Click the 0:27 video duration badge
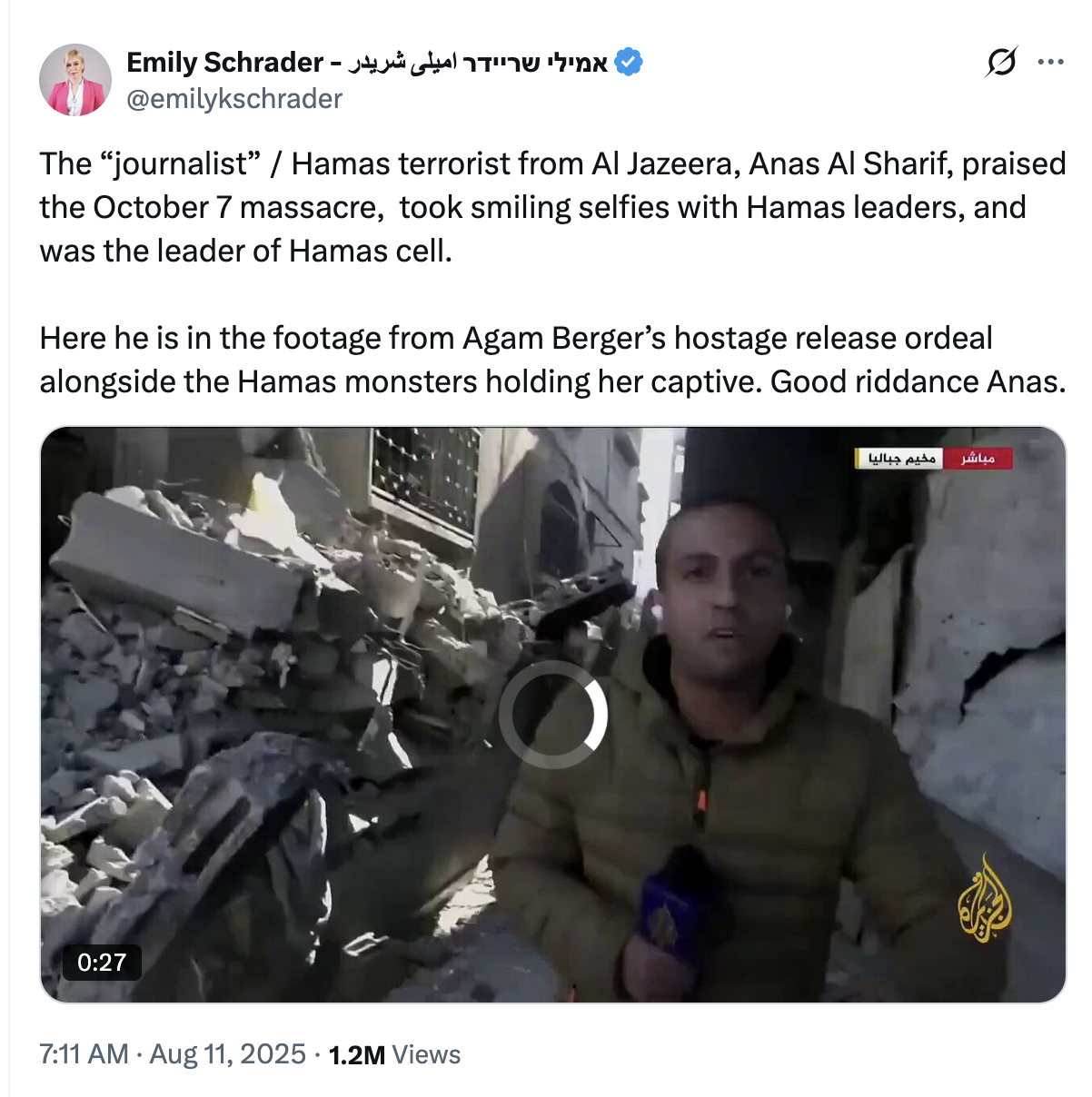The width and height of the screenshot is (1092, 1097). 102,963
